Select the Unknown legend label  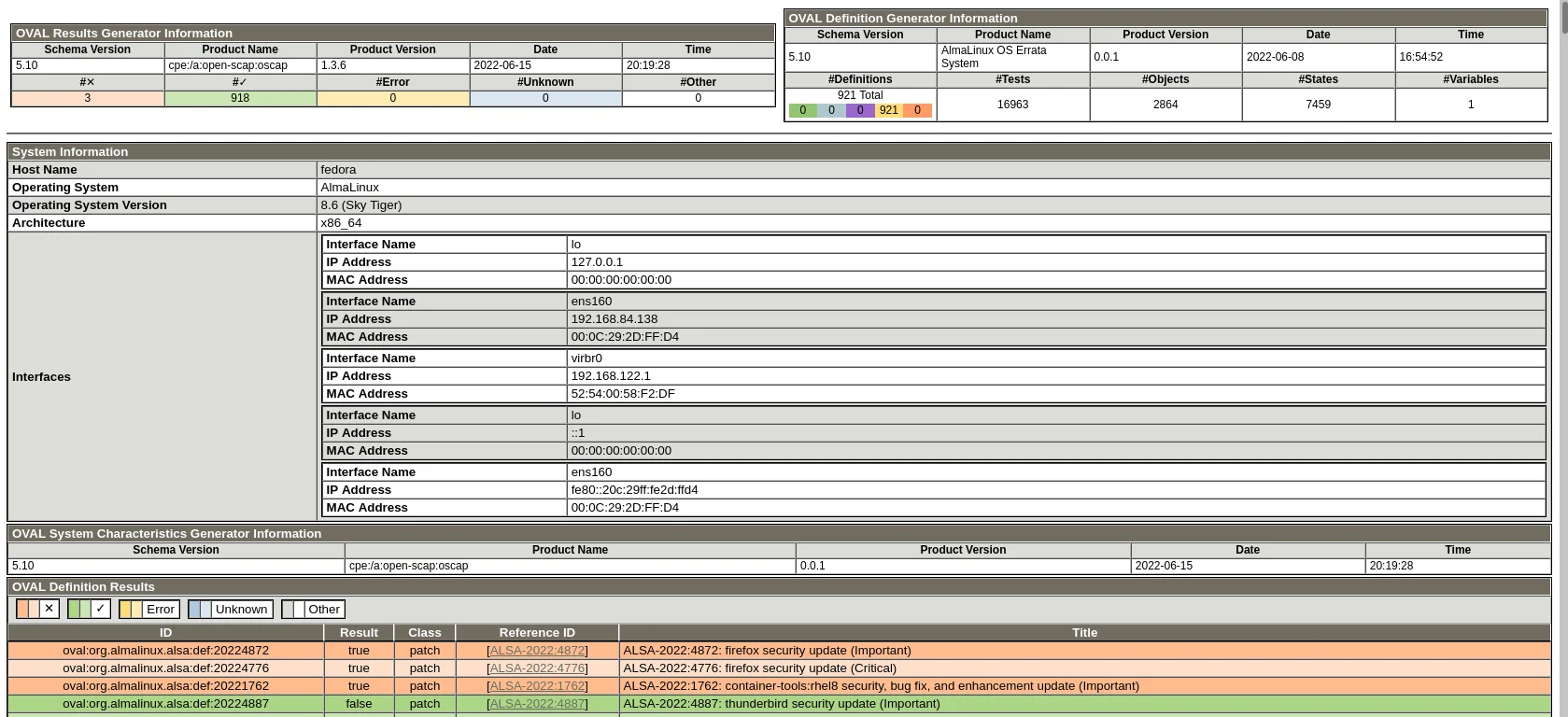(241, 609)
